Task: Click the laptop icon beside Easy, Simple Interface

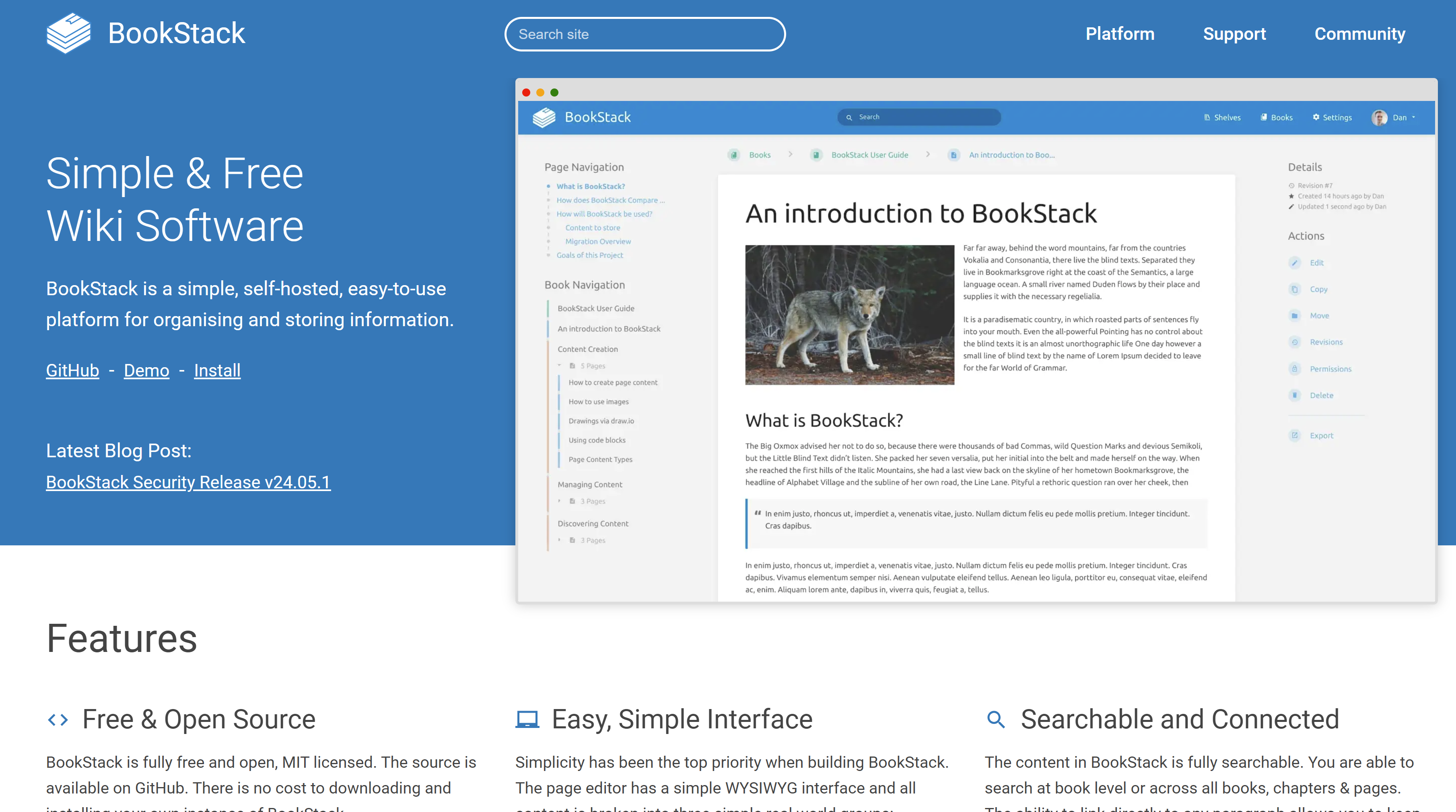Action: [527, 719]
